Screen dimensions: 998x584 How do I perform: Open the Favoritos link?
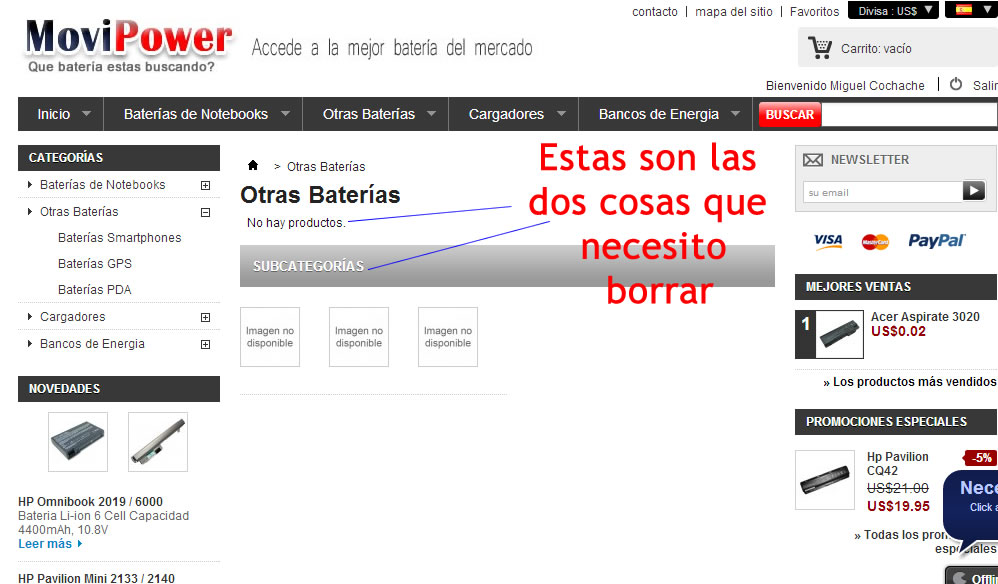click(814, 11)
